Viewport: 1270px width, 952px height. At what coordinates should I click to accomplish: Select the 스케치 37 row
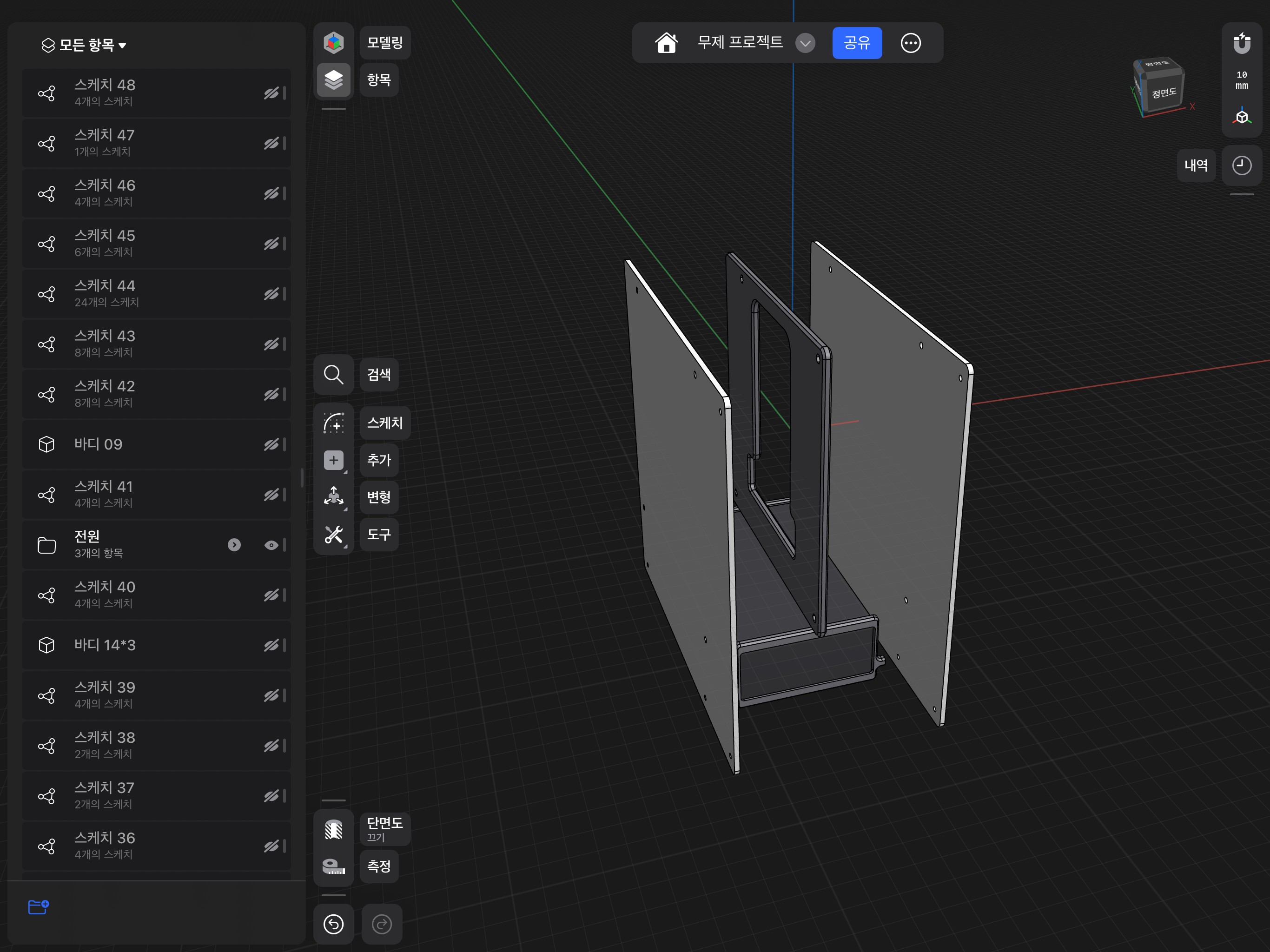click(x=156, y=796)
